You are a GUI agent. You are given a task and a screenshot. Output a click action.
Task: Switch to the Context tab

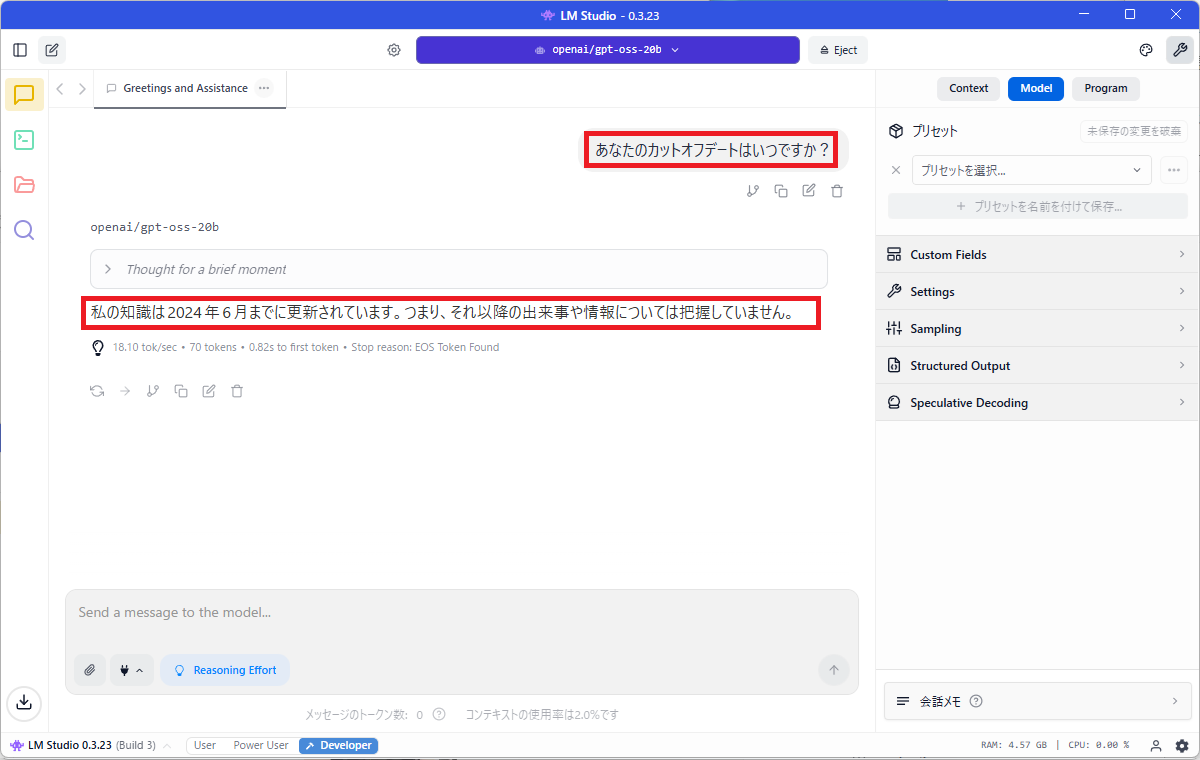[x=969, y=88]
